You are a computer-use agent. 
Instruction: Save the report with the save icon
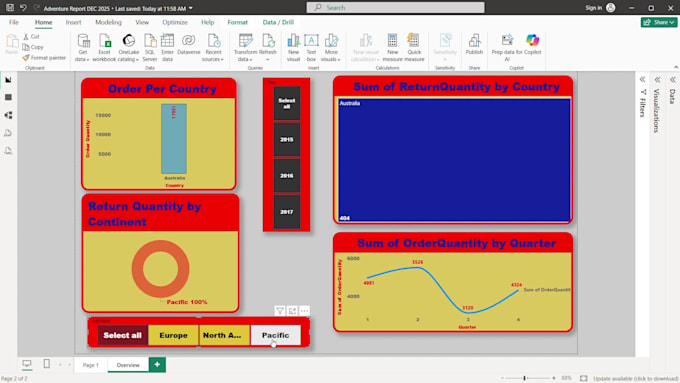click(x=10, y=7)
